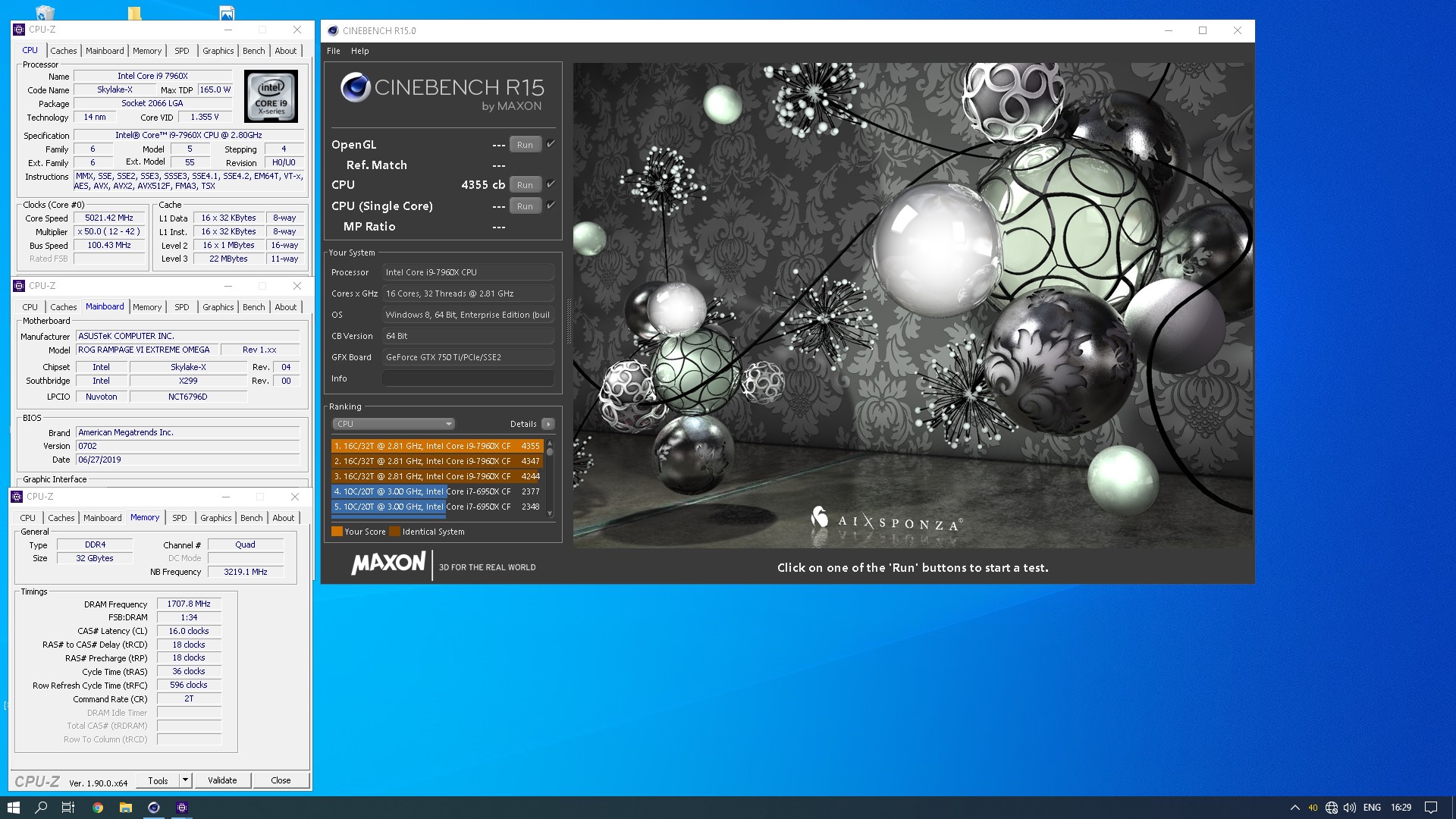
Task: Click the Cinebench R15 logo icon
Action: [355, 88]
